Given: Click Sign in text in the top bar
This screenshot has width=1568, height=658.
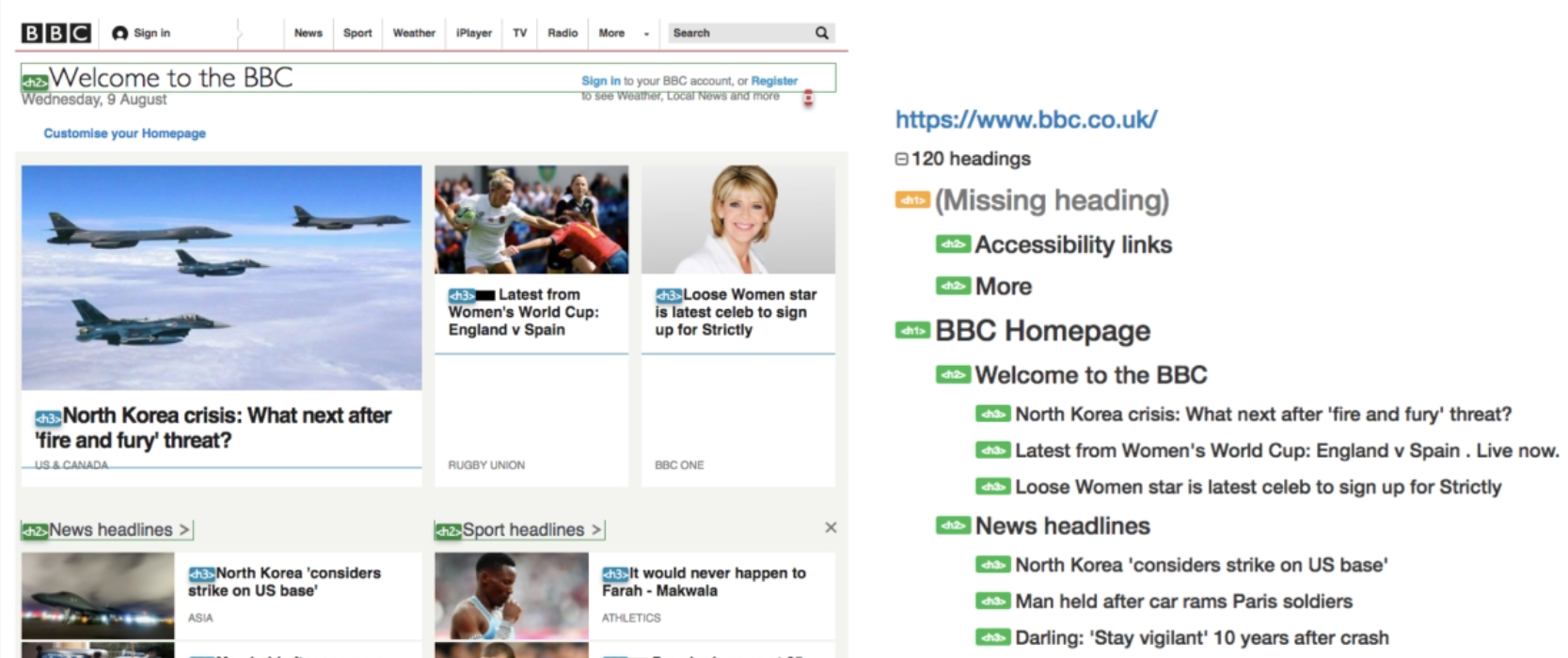Looking at the screenshot, I should click(x=152, y=33).
